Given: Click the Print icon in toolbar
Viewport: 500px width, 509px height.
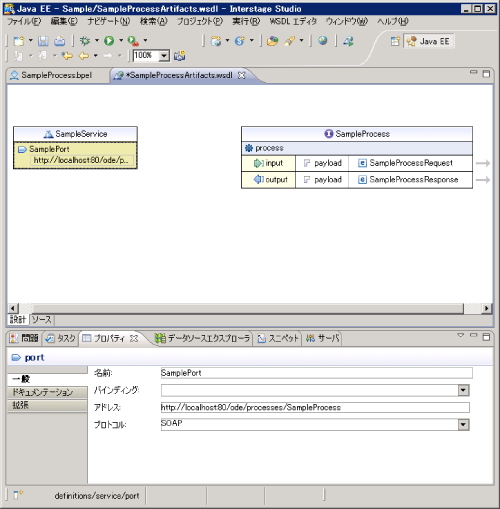Looking at the screenshot, I should (x=60, y=41).
